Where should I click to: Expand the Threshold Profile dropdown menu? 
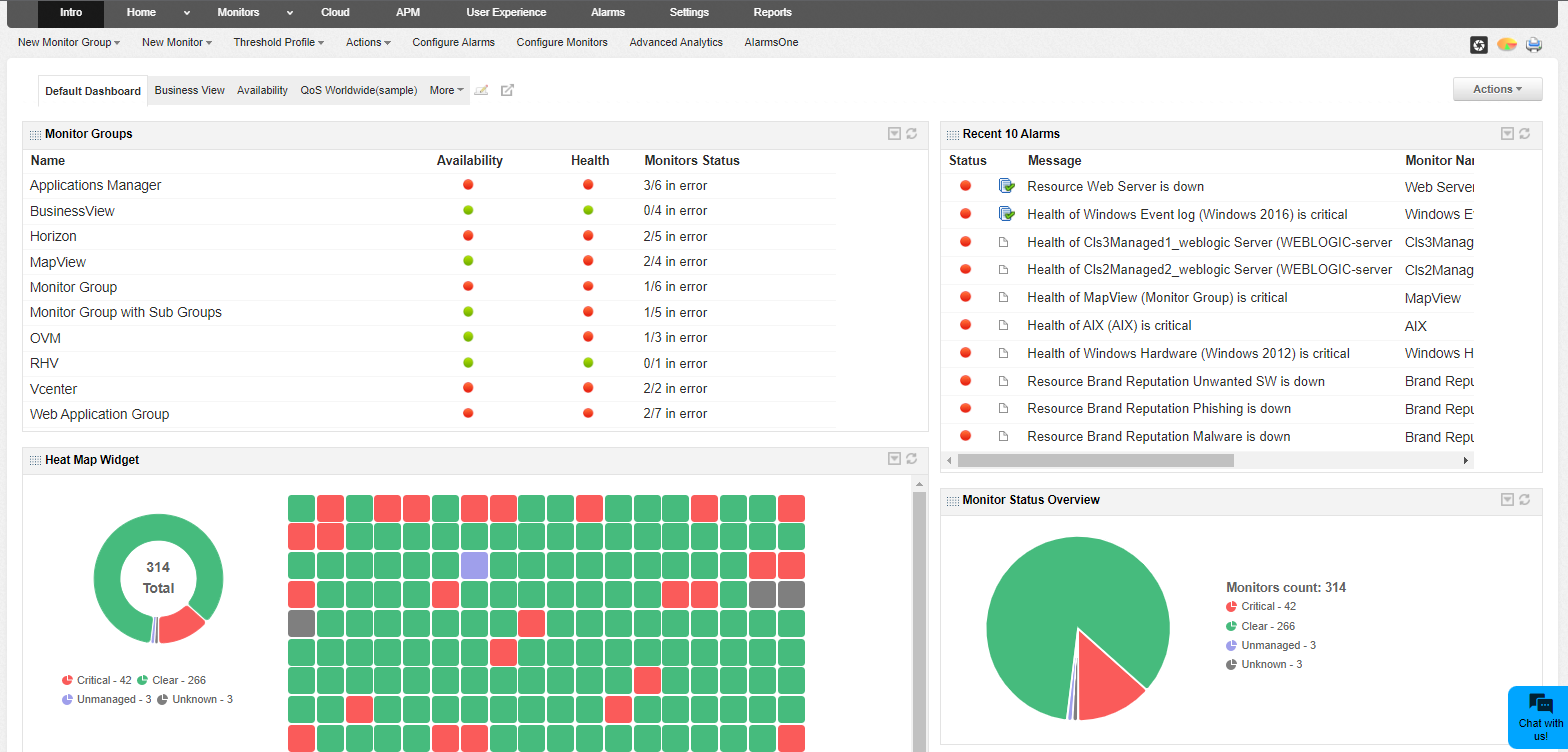coord(279,43)
